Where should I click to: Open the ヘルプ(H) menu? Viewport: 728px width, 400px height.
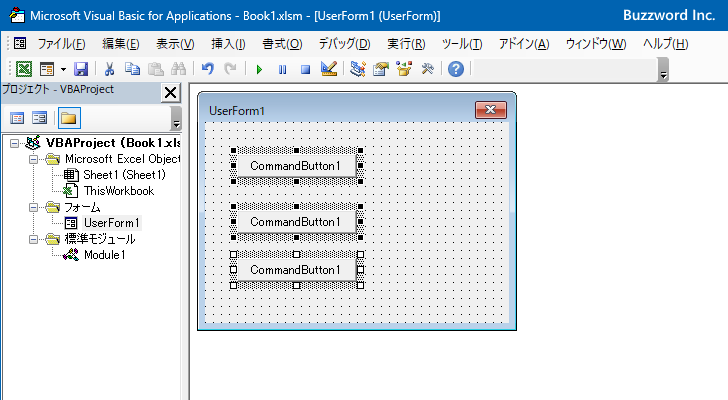click(x=665, y=44)
